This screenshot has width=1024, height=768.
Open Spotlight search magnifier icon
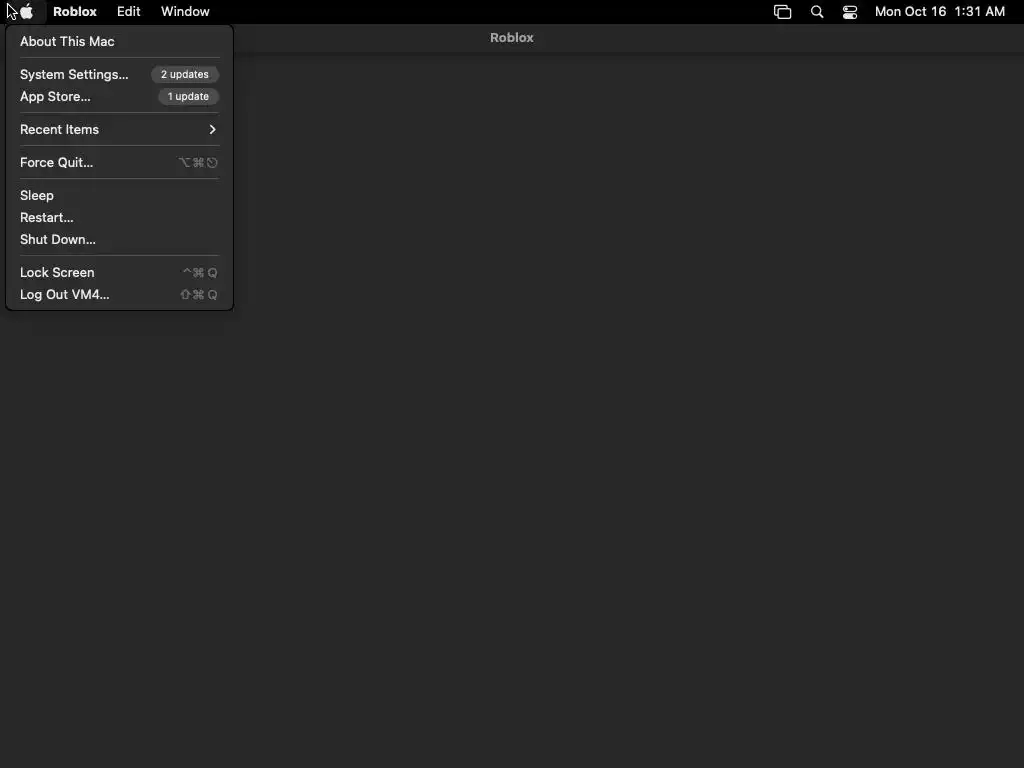(816, 12)
